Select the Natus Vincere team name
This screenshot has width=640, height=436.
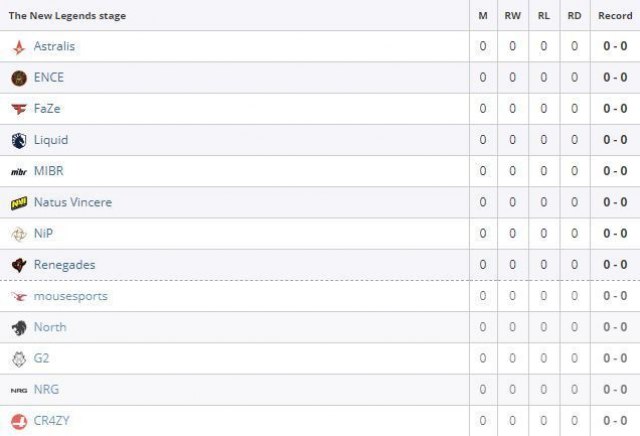72,203
